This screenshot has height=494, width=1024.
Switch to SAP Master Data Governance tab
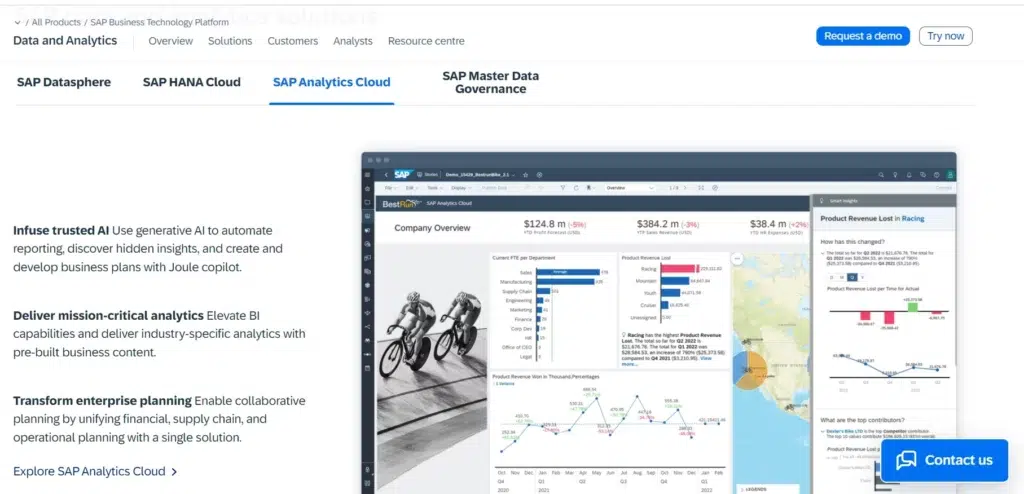[x=490, y=82]
